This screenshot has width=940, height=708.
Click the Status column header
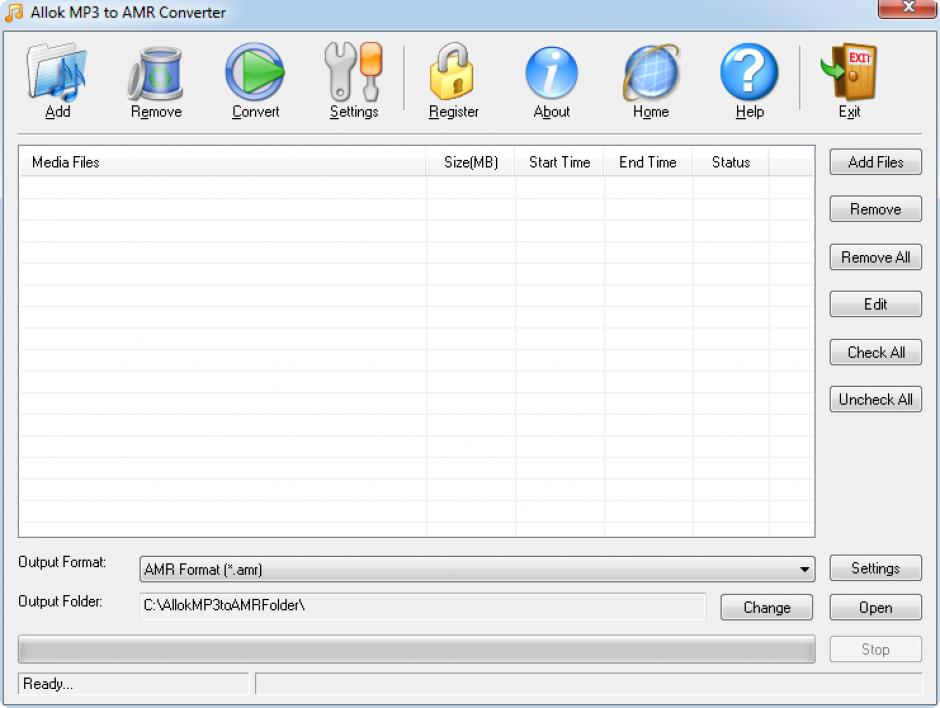click(x=731, y=162)
